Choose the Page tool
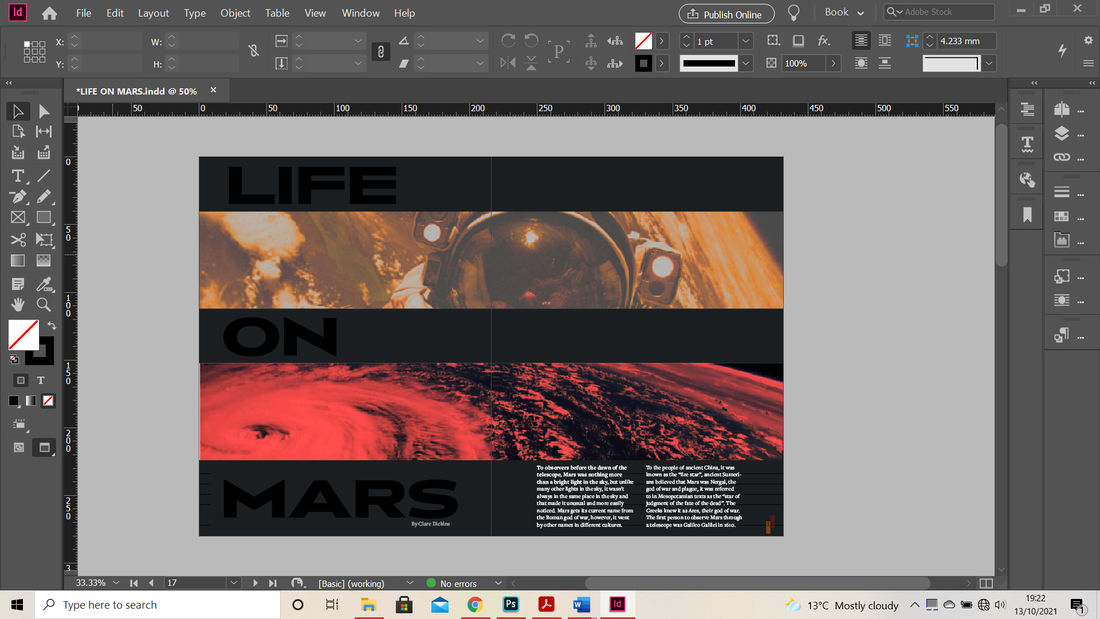Screen dimensions: 1100x619 pyautogui.click(x=18, y=131)
